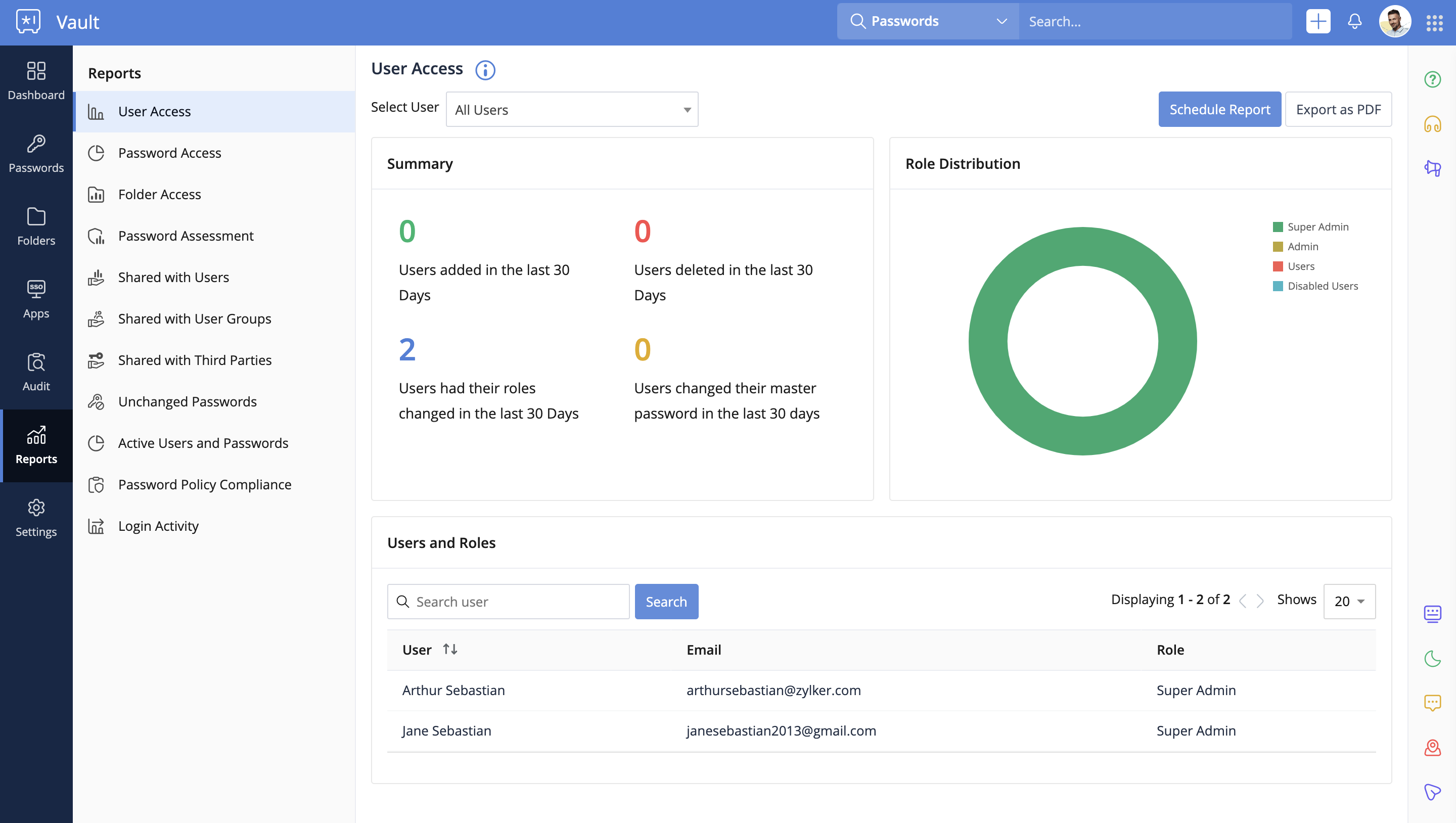
Task: Expand the Select User dropdown
Action: pyautogui.click(x=571, y=110)
